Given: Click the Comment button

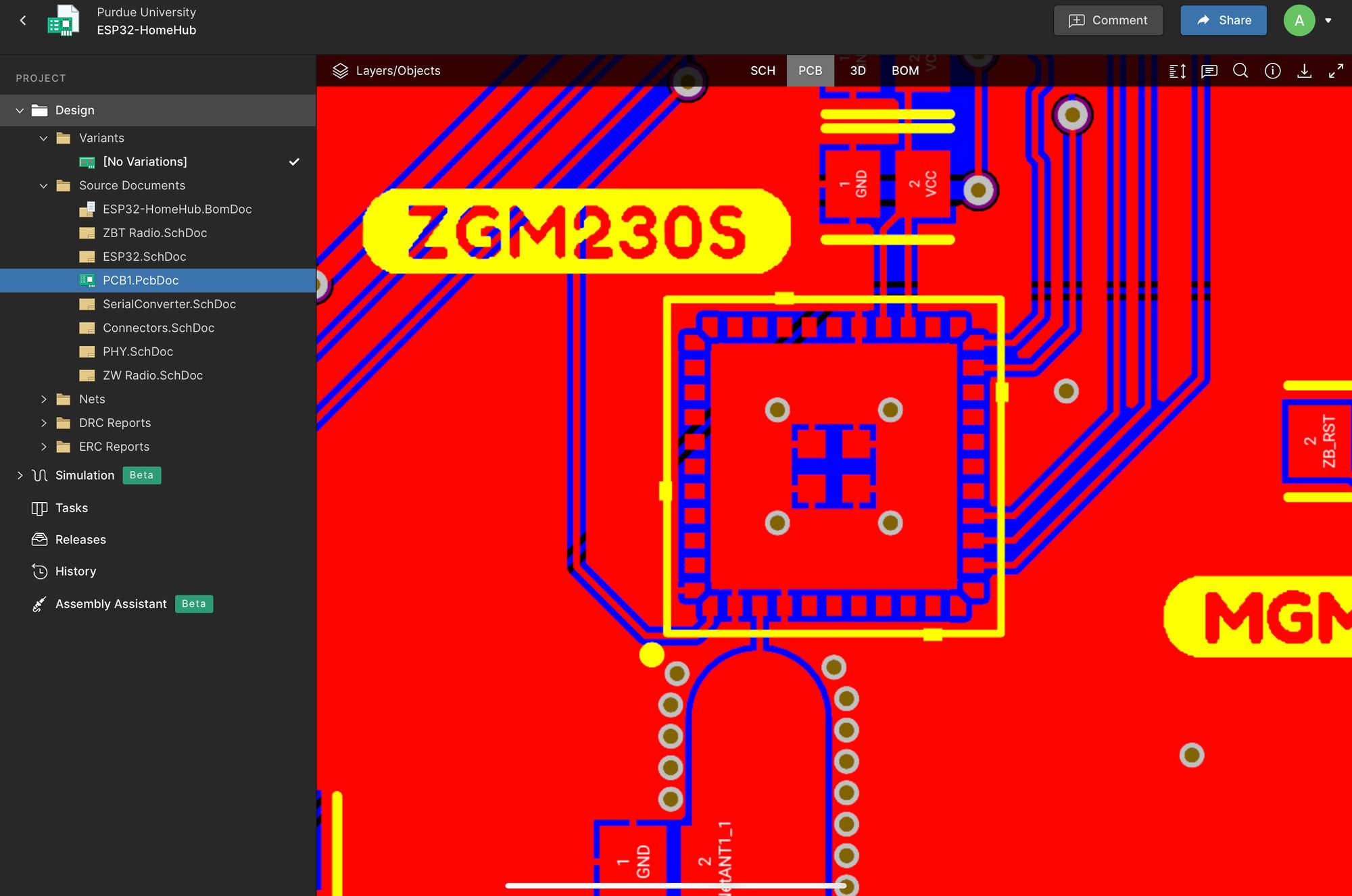Looking at the screenshot, I should tap(1108, 20).
